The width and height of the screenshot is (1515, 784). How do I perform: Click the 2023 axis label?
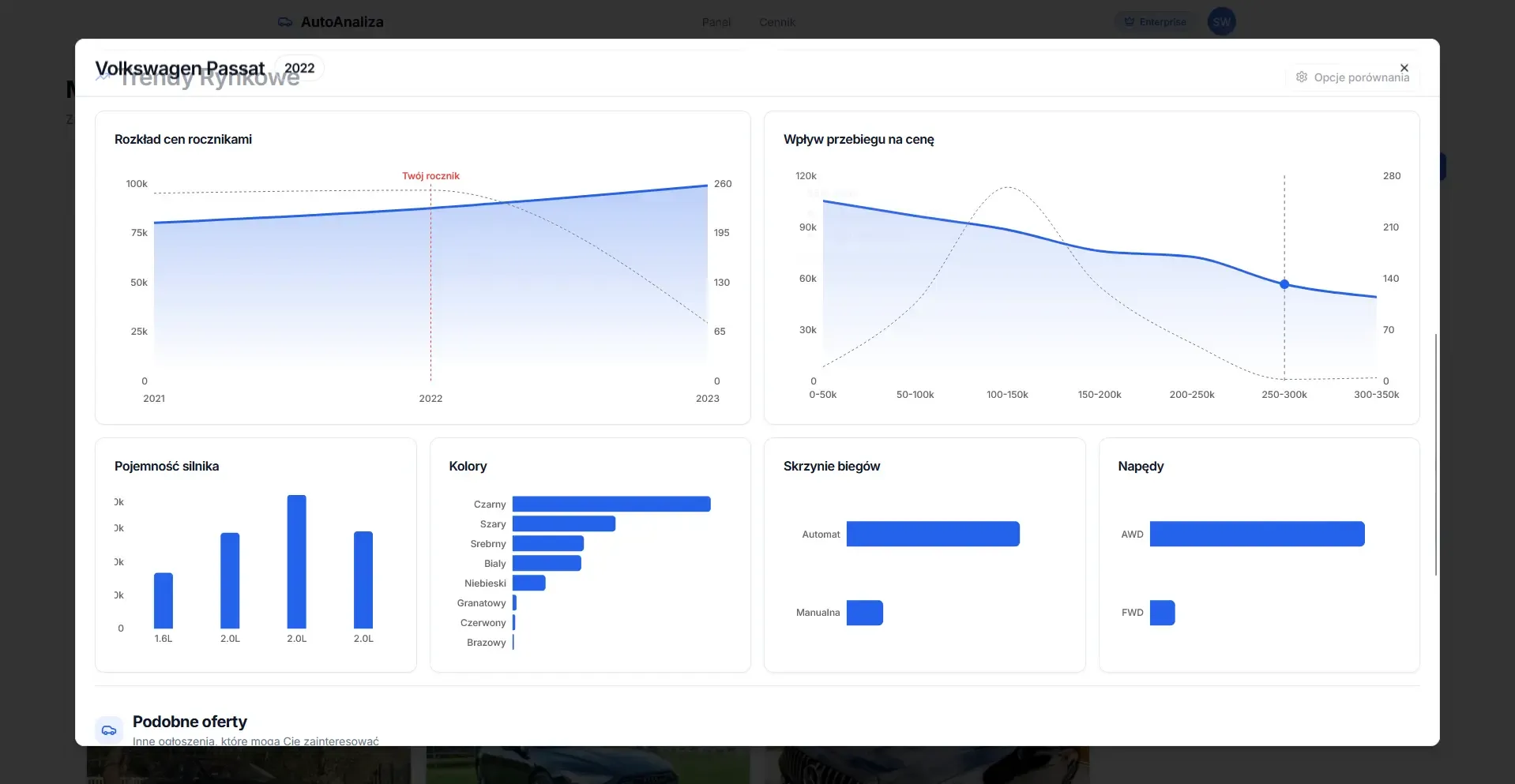tap(708, 399)
